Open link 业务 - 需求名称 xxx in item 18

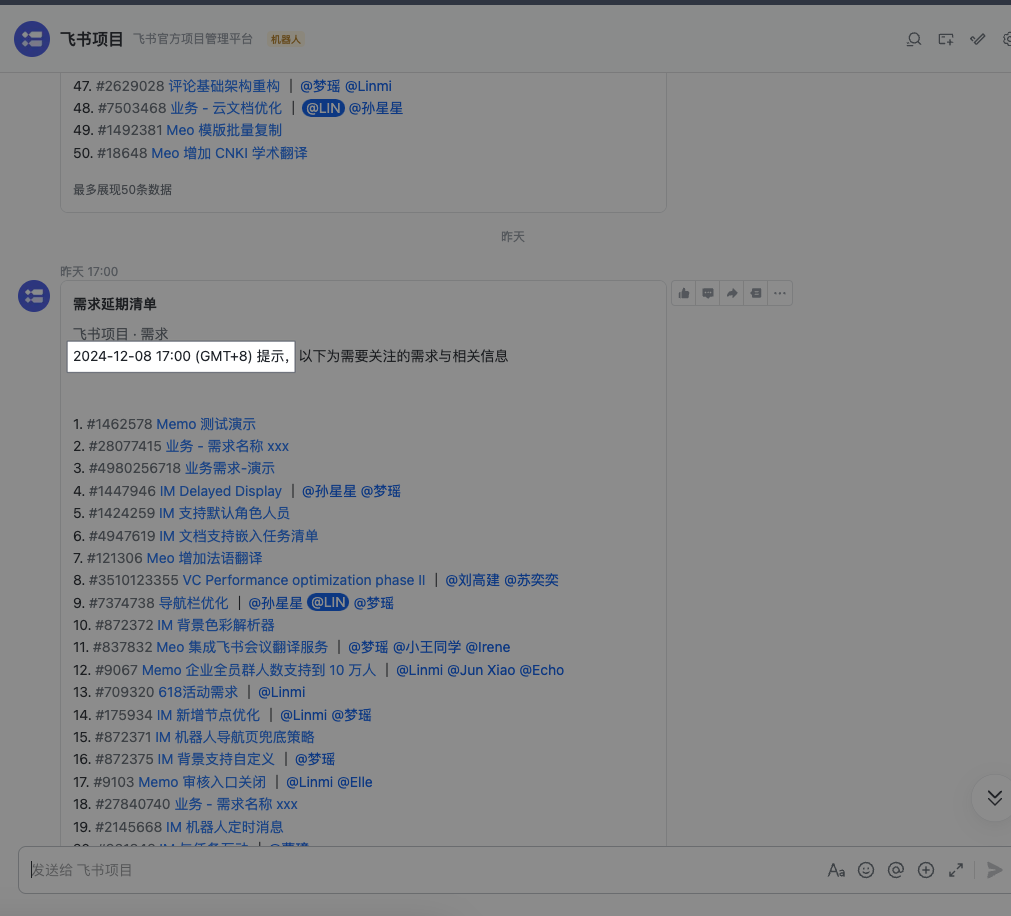pos(236,804)
